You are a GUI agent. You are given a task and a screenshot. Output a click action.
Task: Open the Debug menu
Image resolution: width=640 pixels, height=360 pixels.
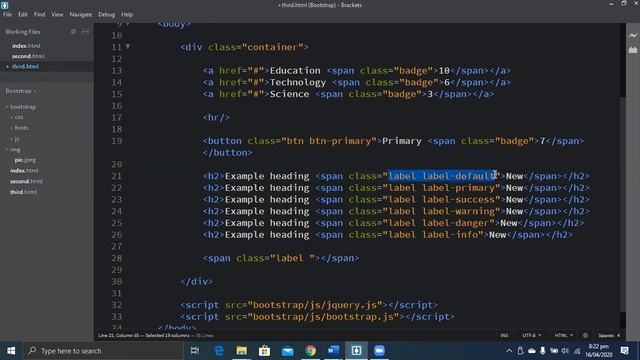(106, 14)
